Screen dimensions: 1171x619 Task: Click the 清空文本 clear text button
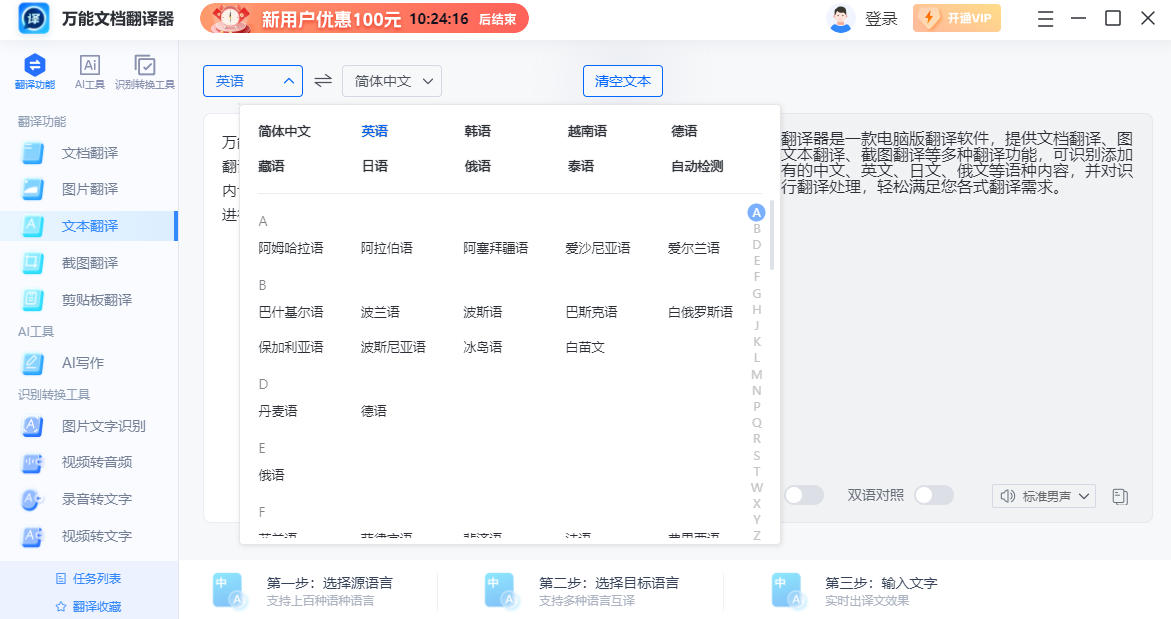click(x=622, y=80)
